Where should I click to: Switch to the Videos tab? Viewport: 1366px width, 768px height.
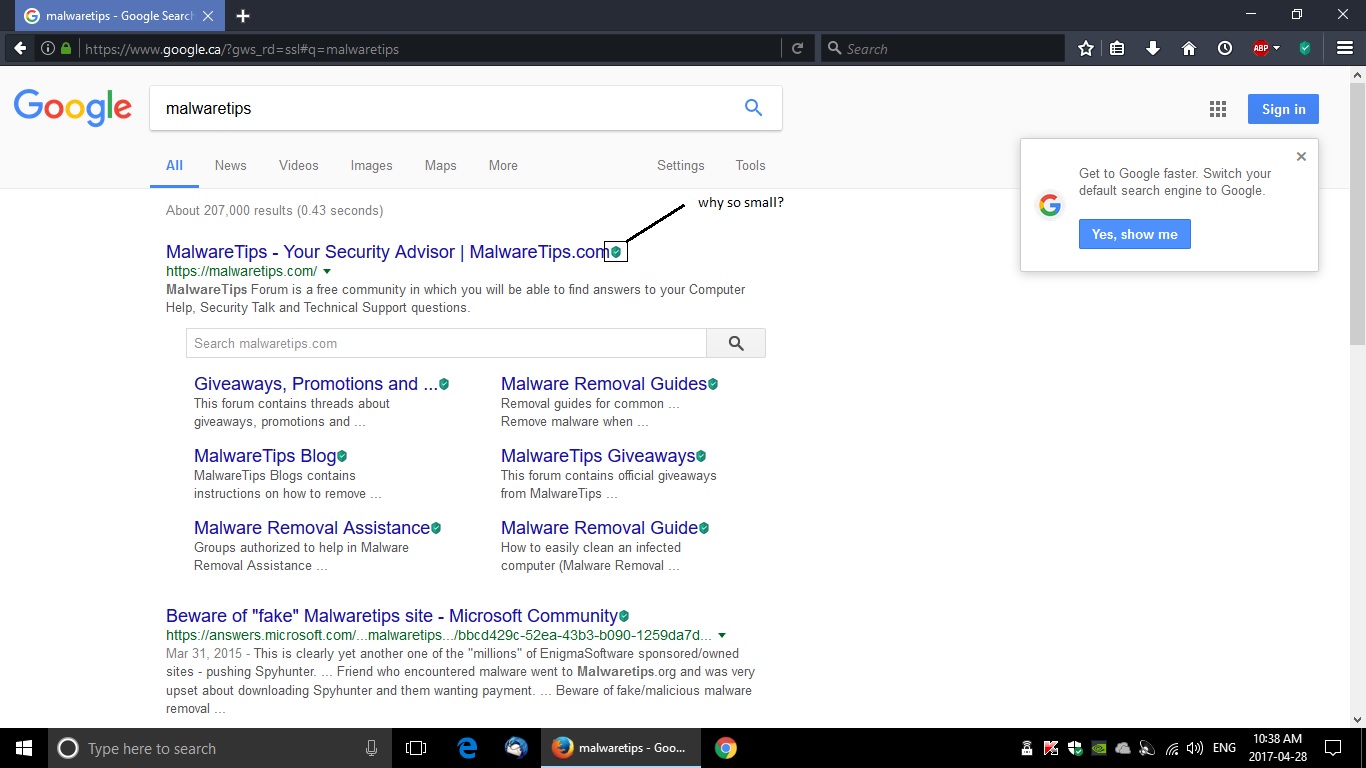point(299,166)
